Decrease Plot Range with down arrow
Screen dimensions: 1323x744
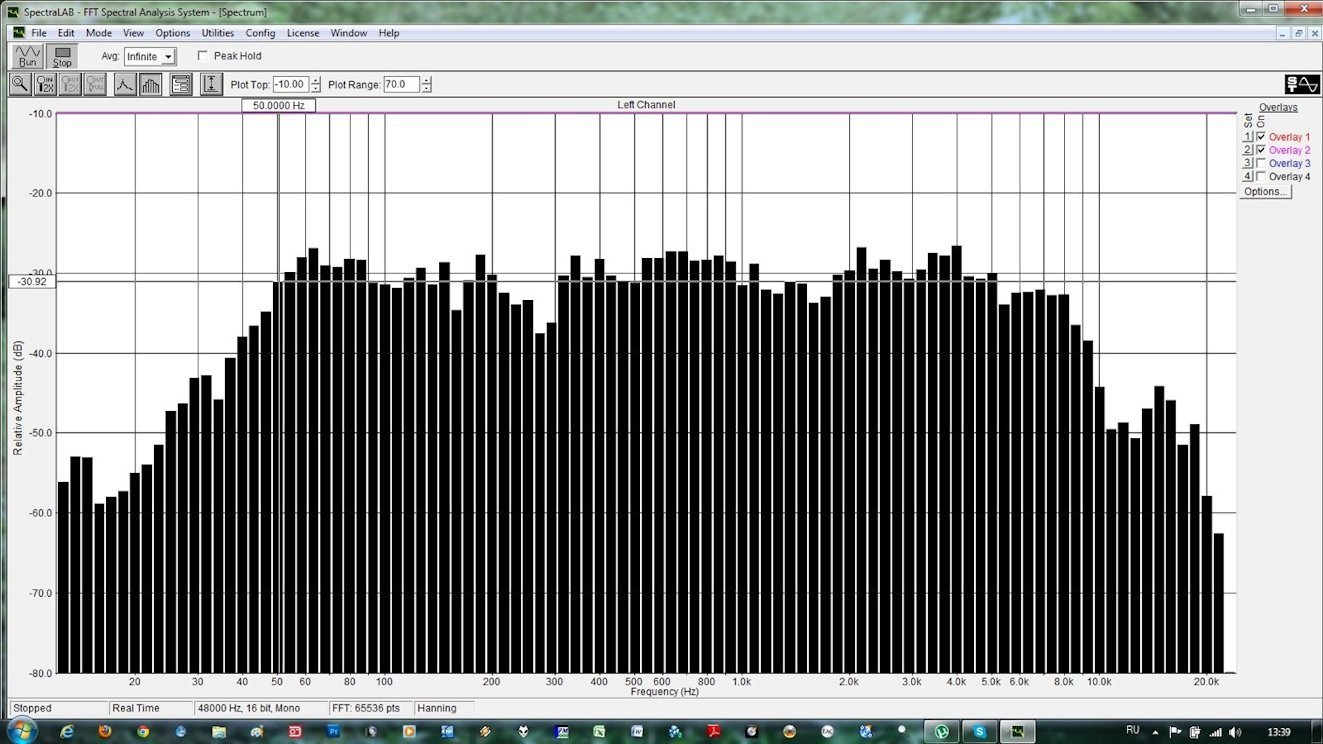426,89
